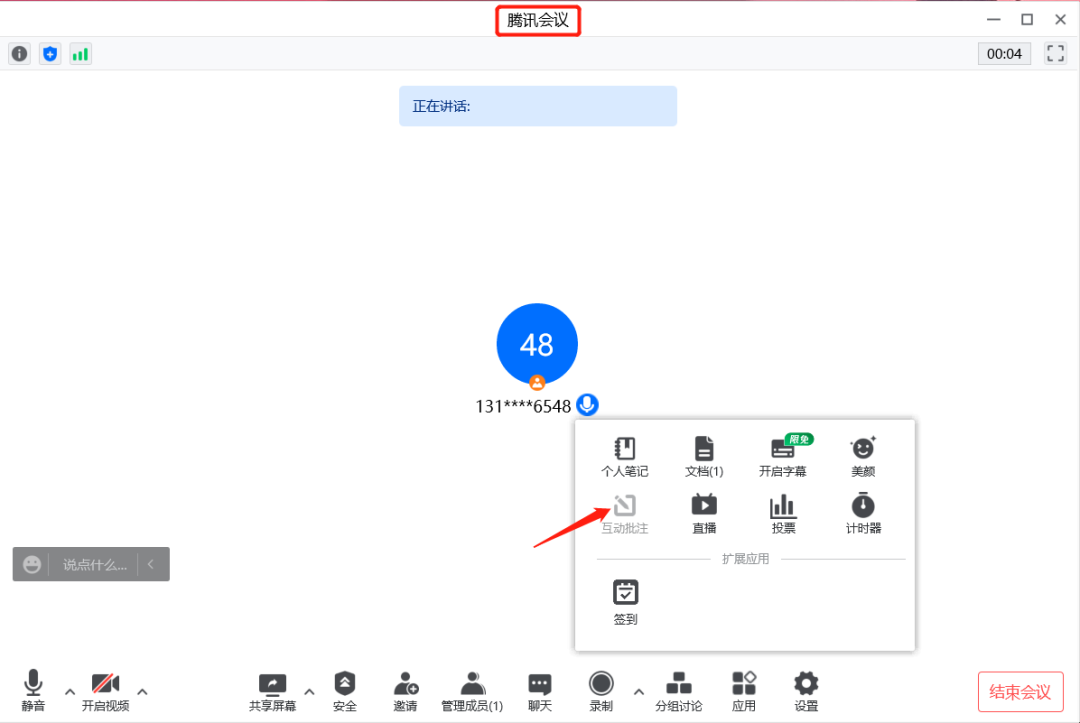The width and height of the screenshot is (1080, 723).
Task: Close the 腾讯会议 window
Action: pos(1061,19)
